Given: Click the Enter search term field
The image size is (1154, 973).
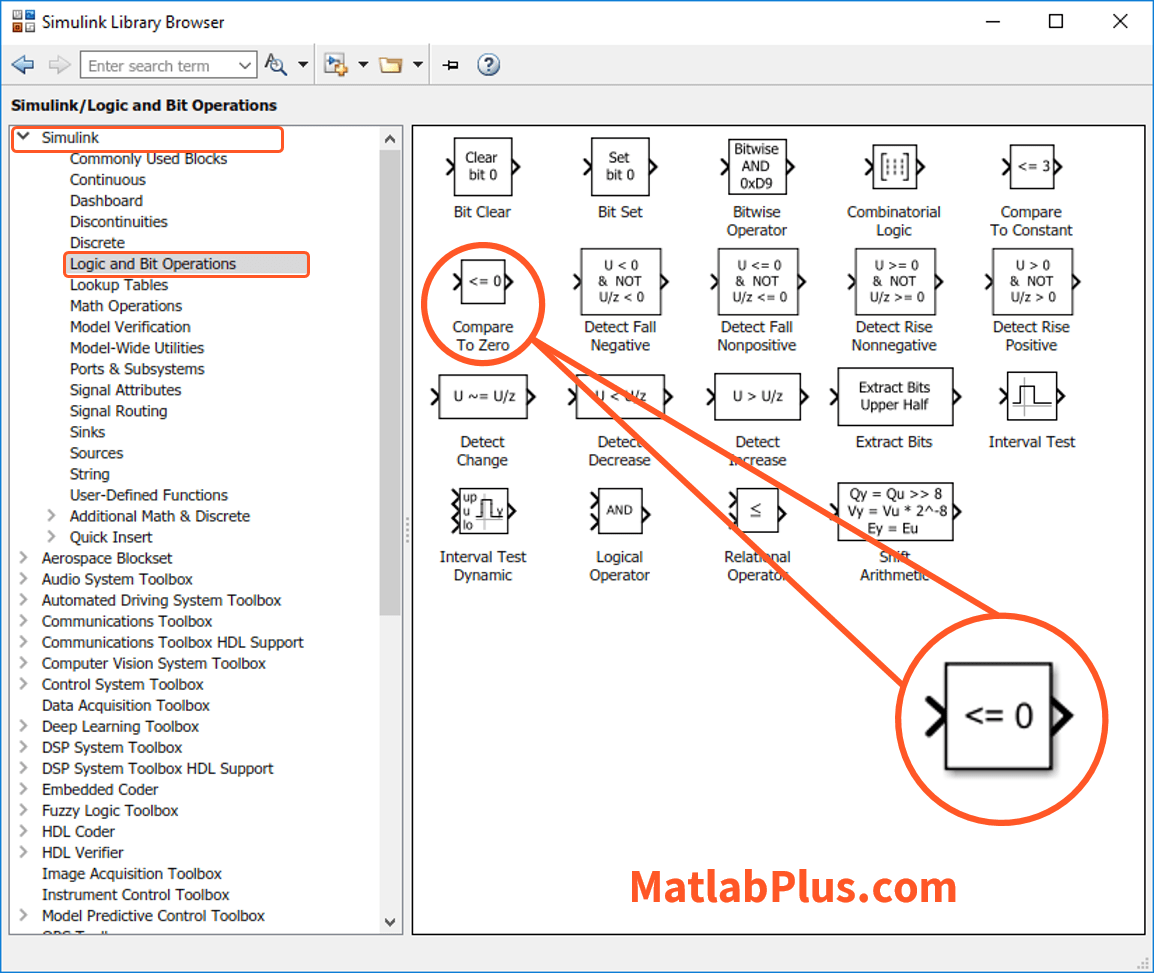Looking at the screenshot, I should [159, 66].
